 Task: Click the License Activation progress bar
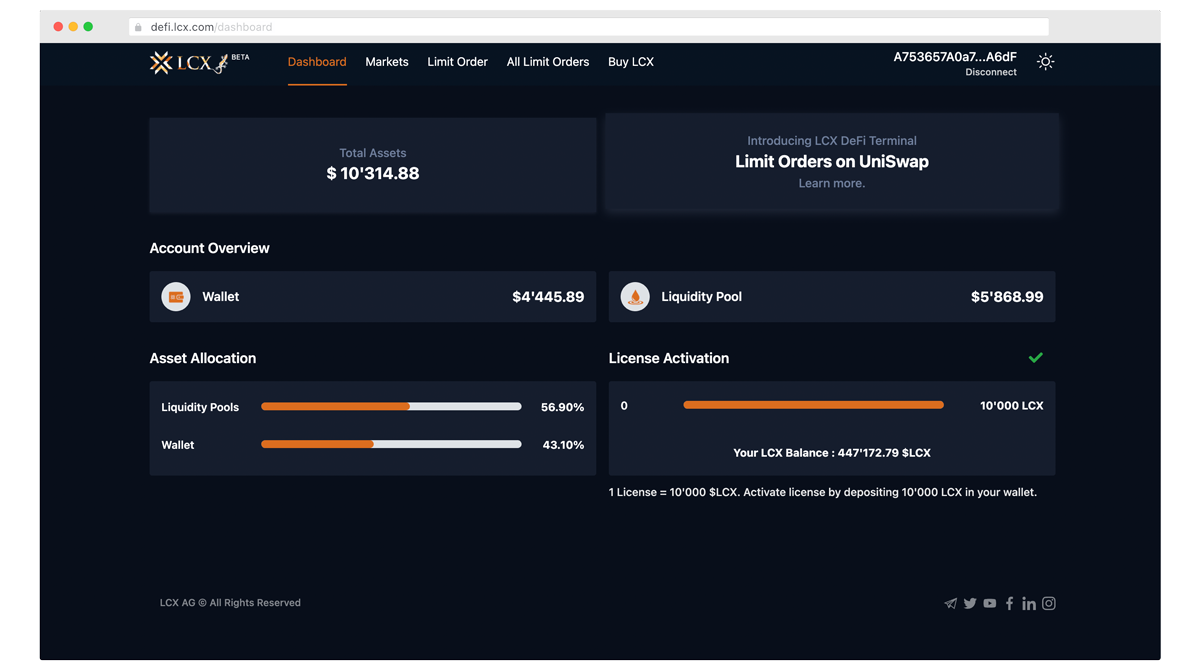click(813, 405)
